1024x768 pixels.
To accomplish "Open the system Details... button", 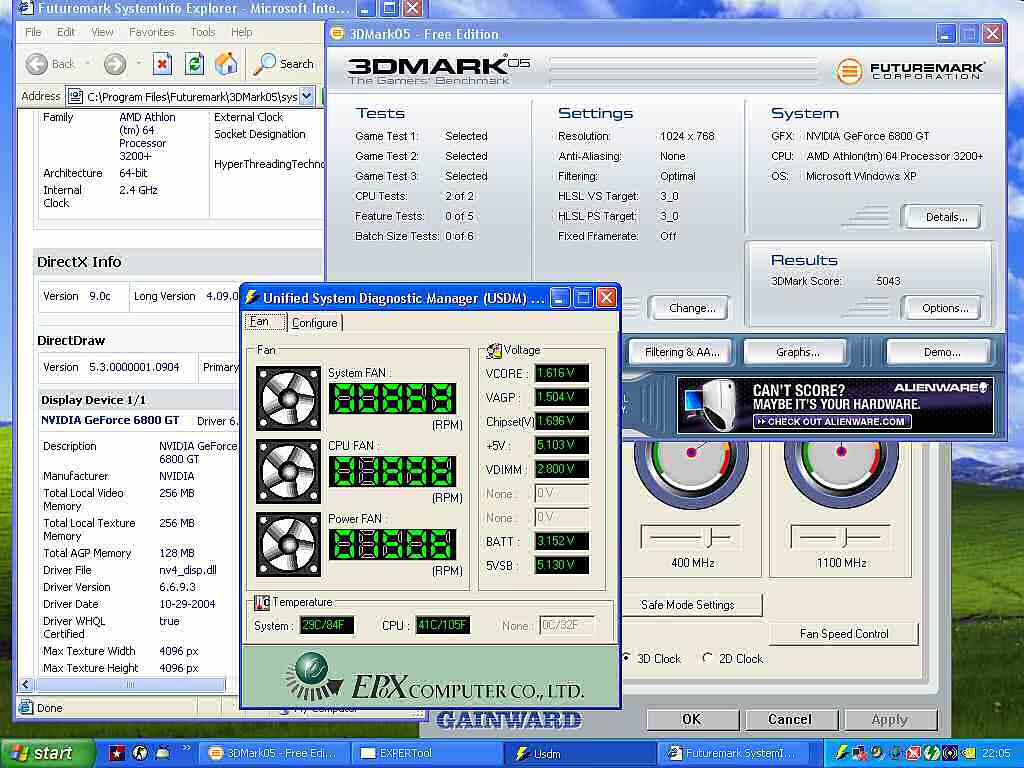I will point(941,217).
